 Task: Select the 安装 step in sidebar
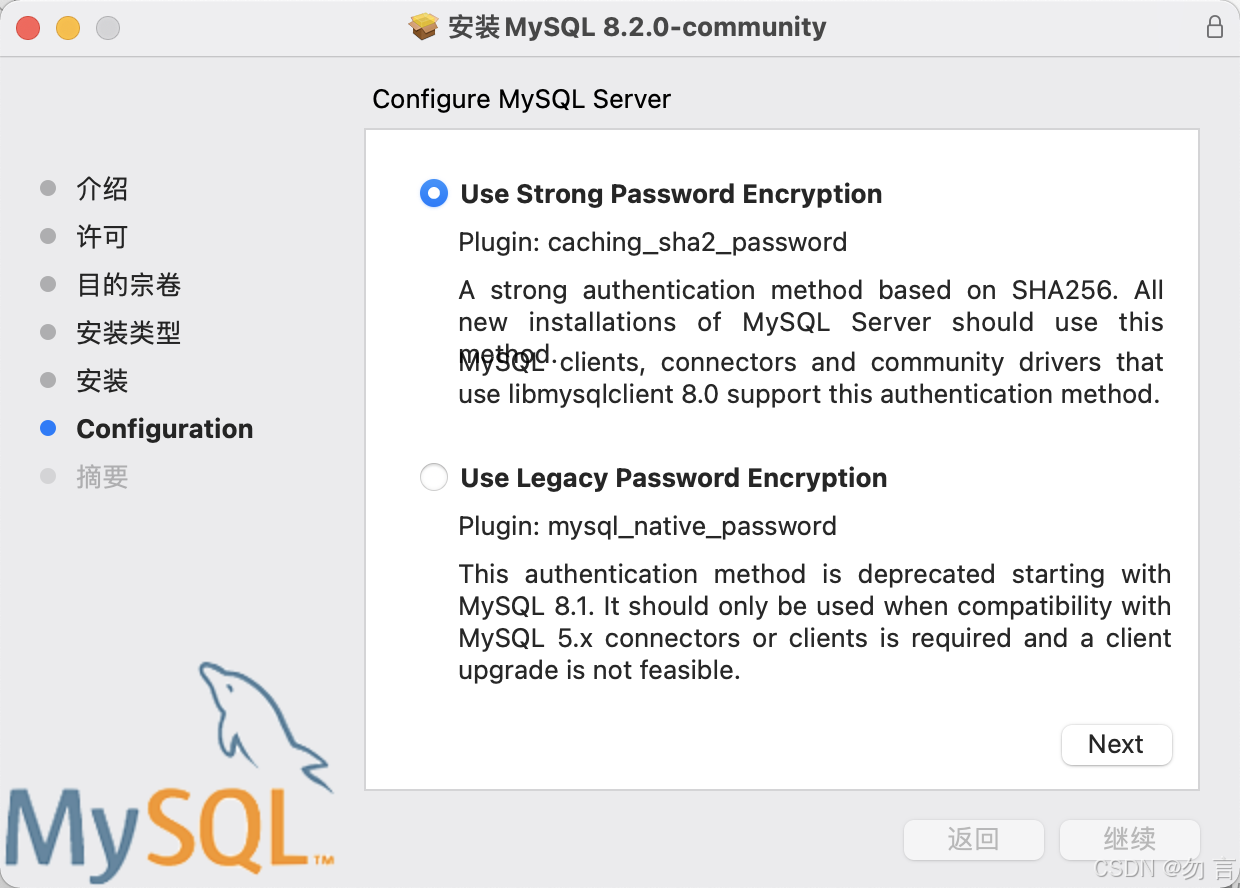[102, 380]
